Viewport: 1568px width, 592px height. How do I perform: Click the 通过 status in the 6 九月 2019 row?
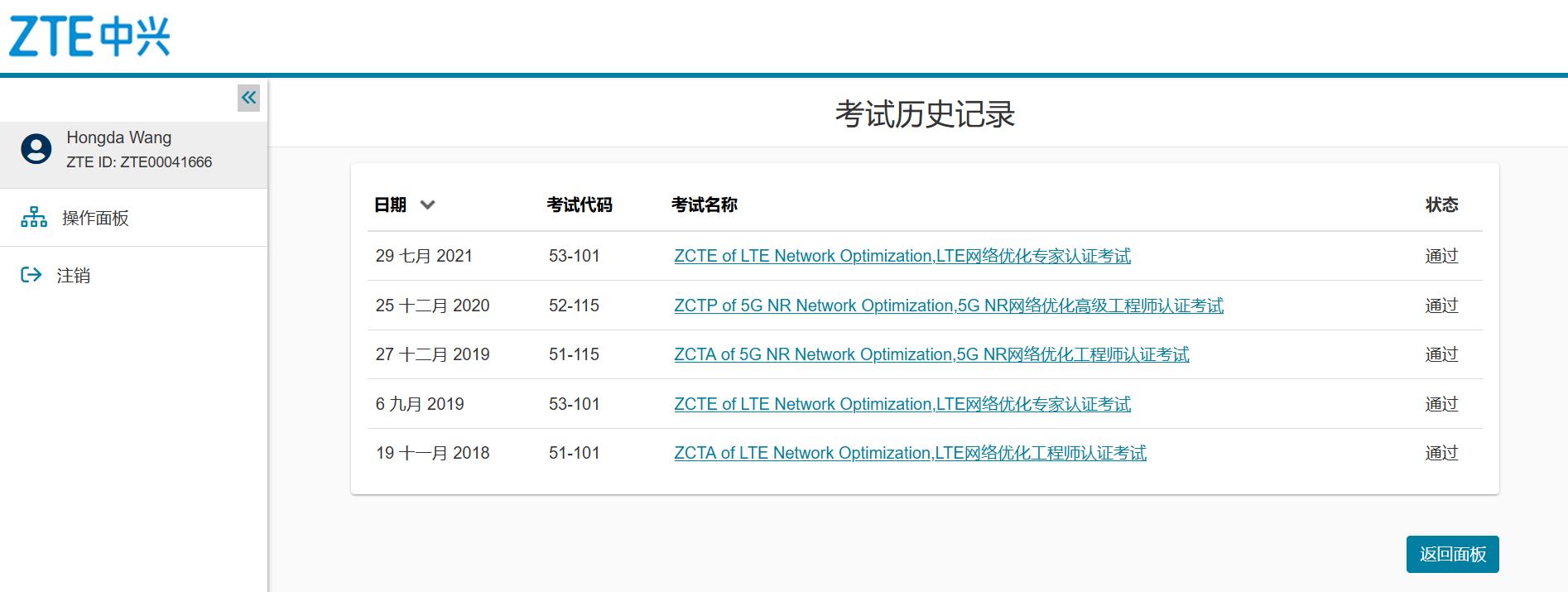pos(1441,404)
